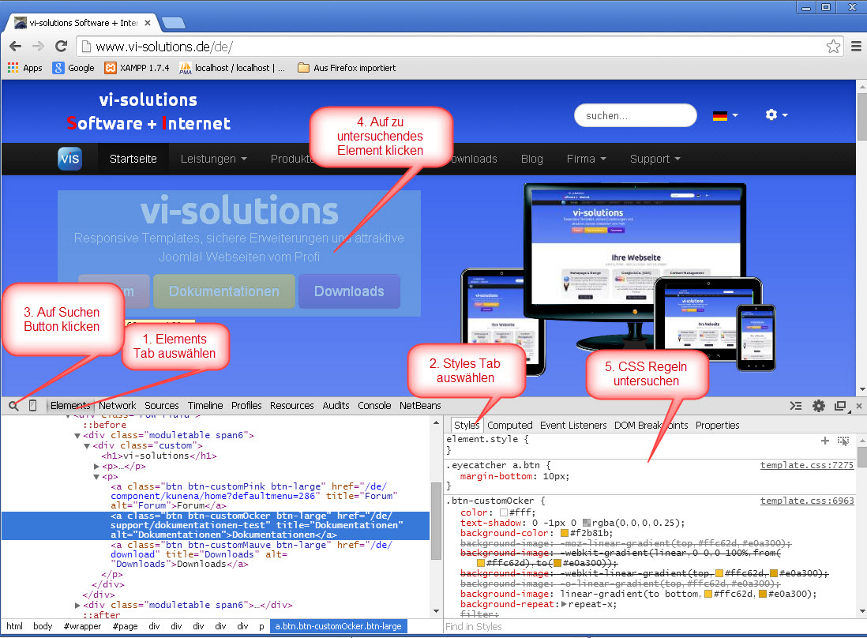Open the Network panel tab
The width and height of the screenshot is (867, 638).
[x=117, y=404]
